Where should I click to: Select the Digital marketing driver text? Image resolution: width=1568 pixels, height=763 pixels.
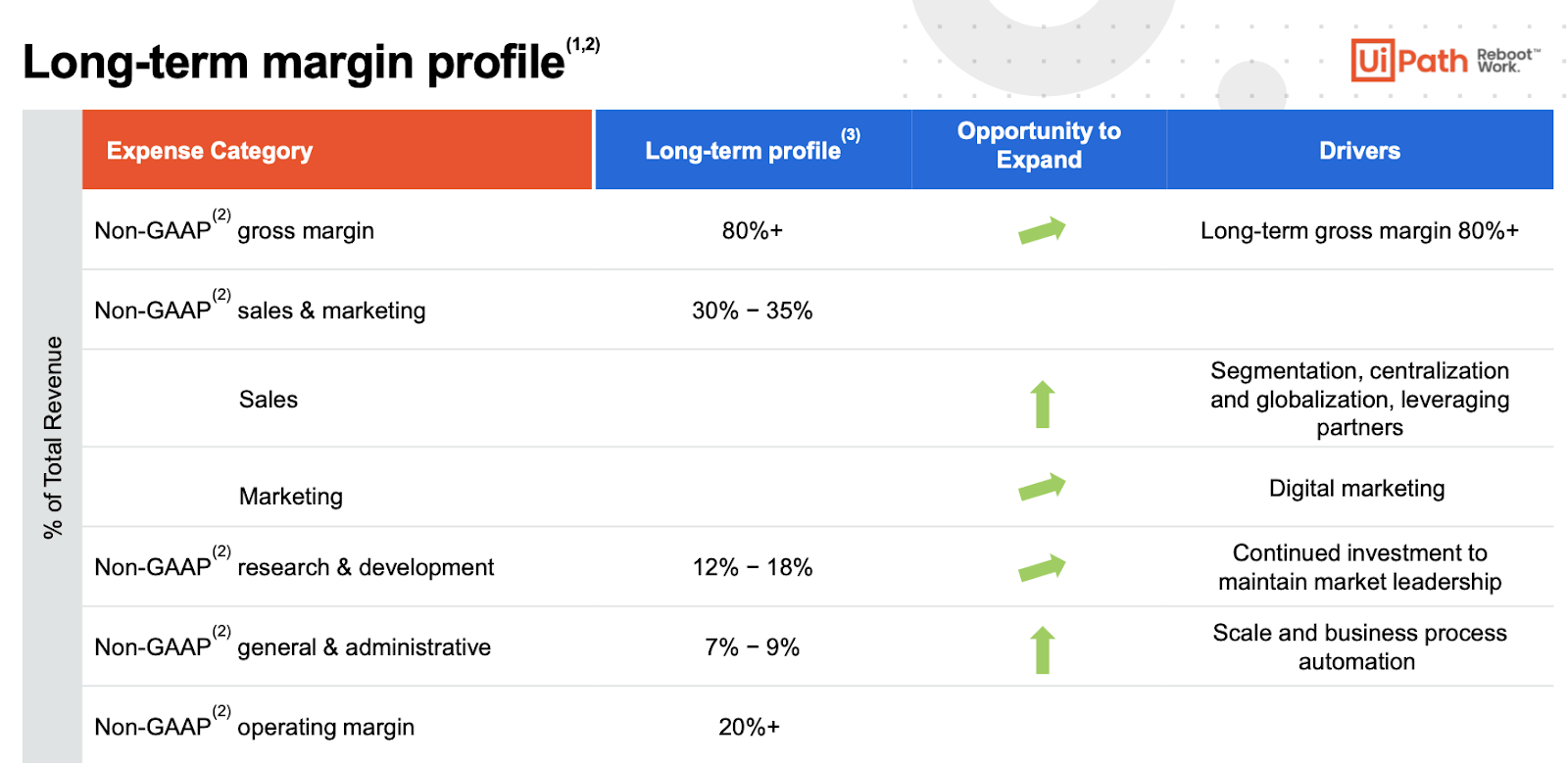pos(1356,488)
